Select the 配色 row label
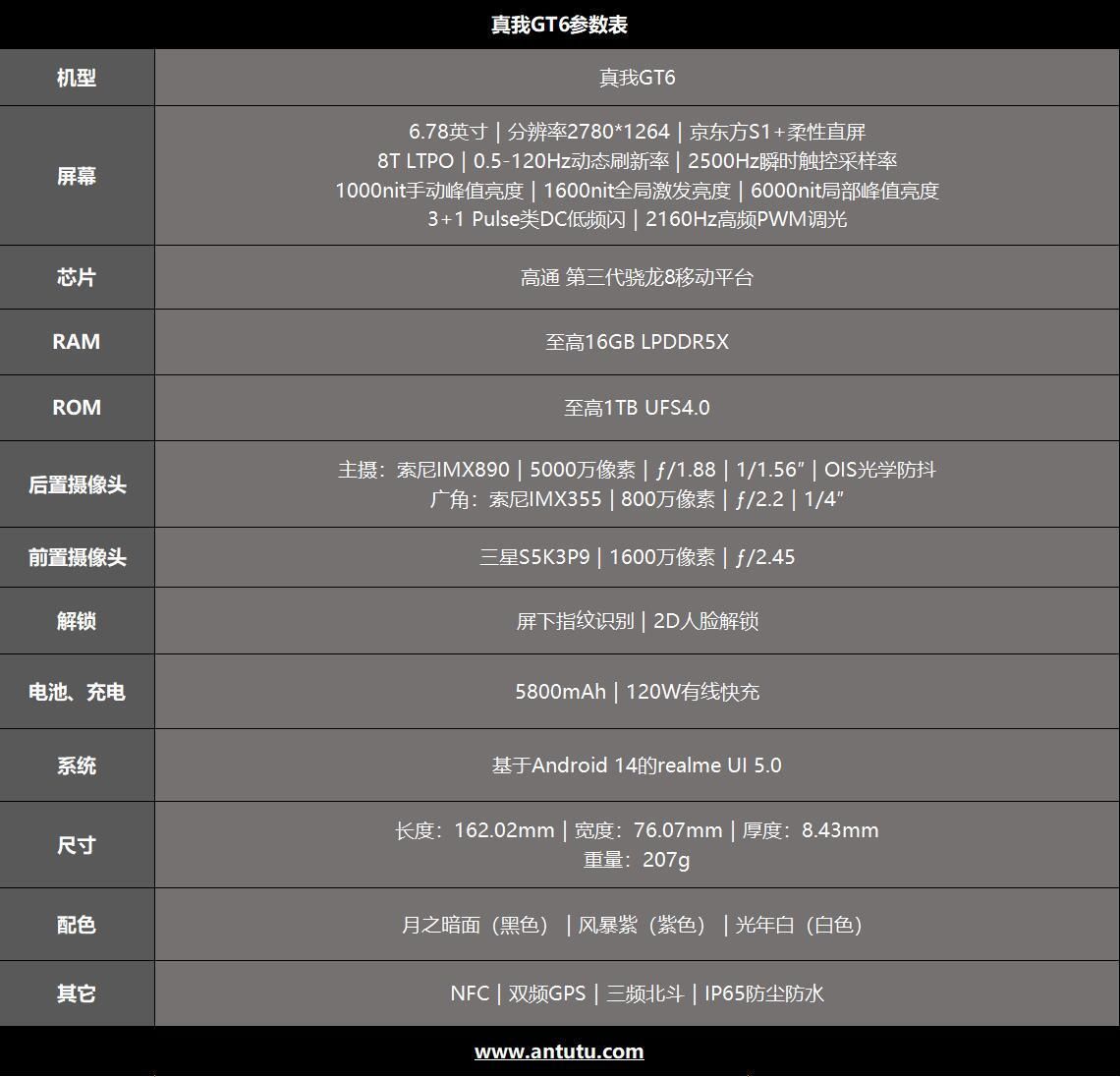 click(x=77, y=925)
